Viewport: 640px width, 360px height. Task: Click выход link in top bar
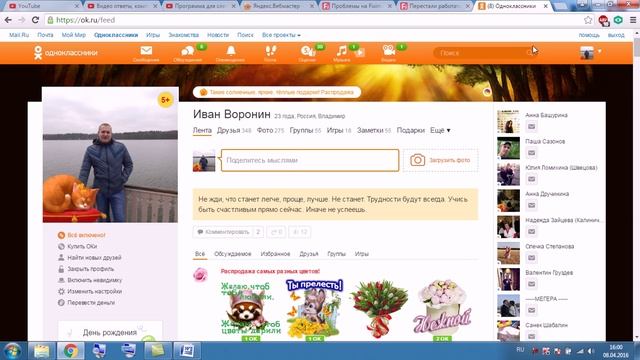point(616,35)
